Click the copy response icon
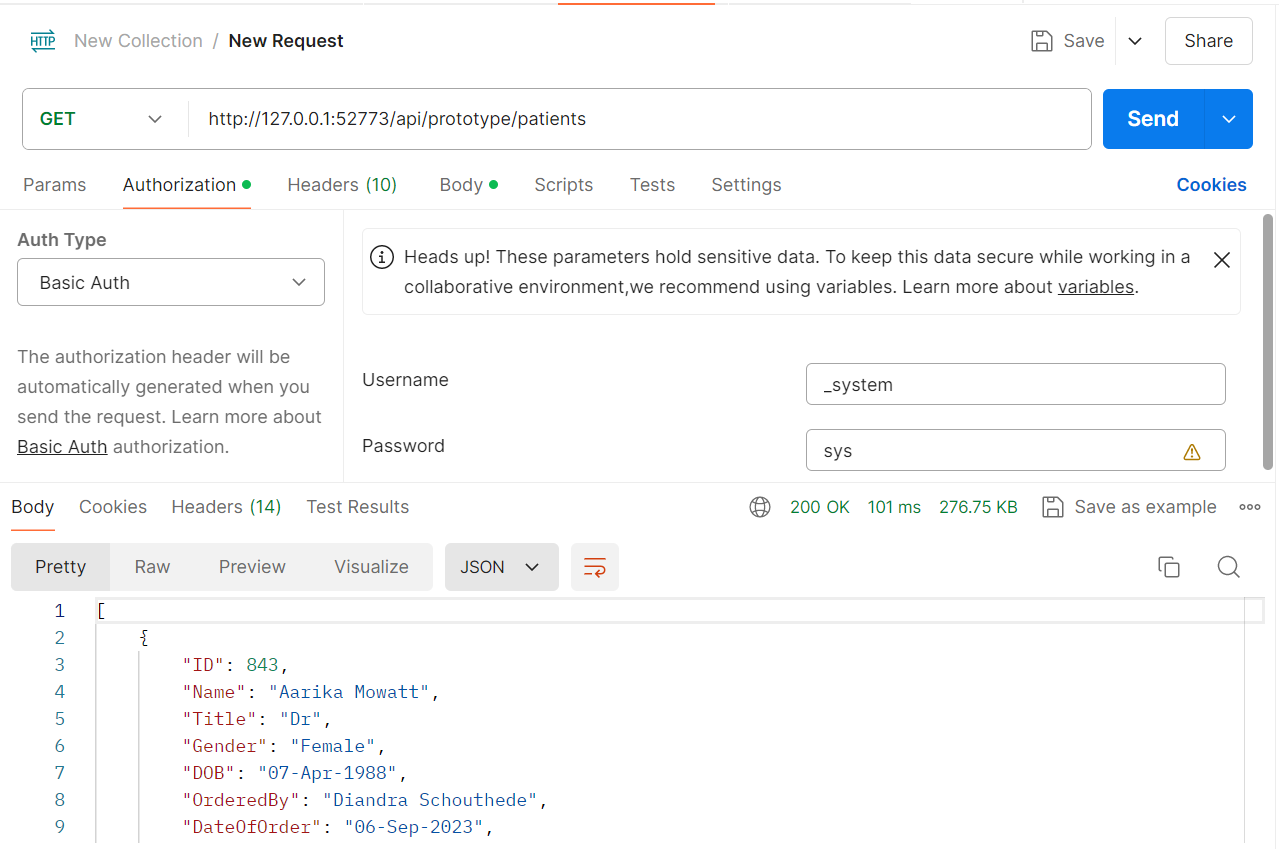Screen dimensions: 1279x849 click(x=1168, y=567)
